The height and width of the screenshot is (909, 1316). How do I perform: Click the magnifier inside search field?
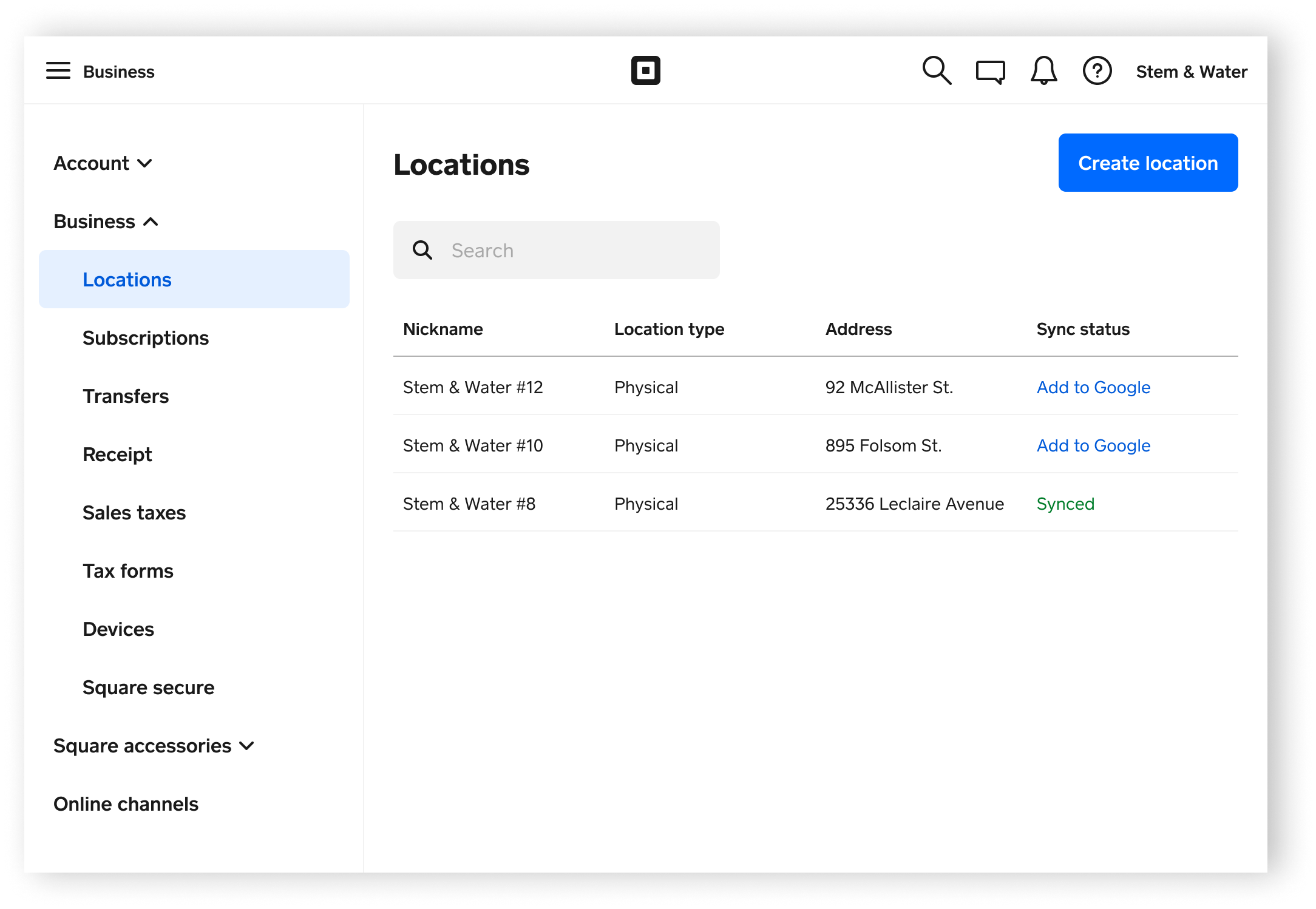click(422, 250)
